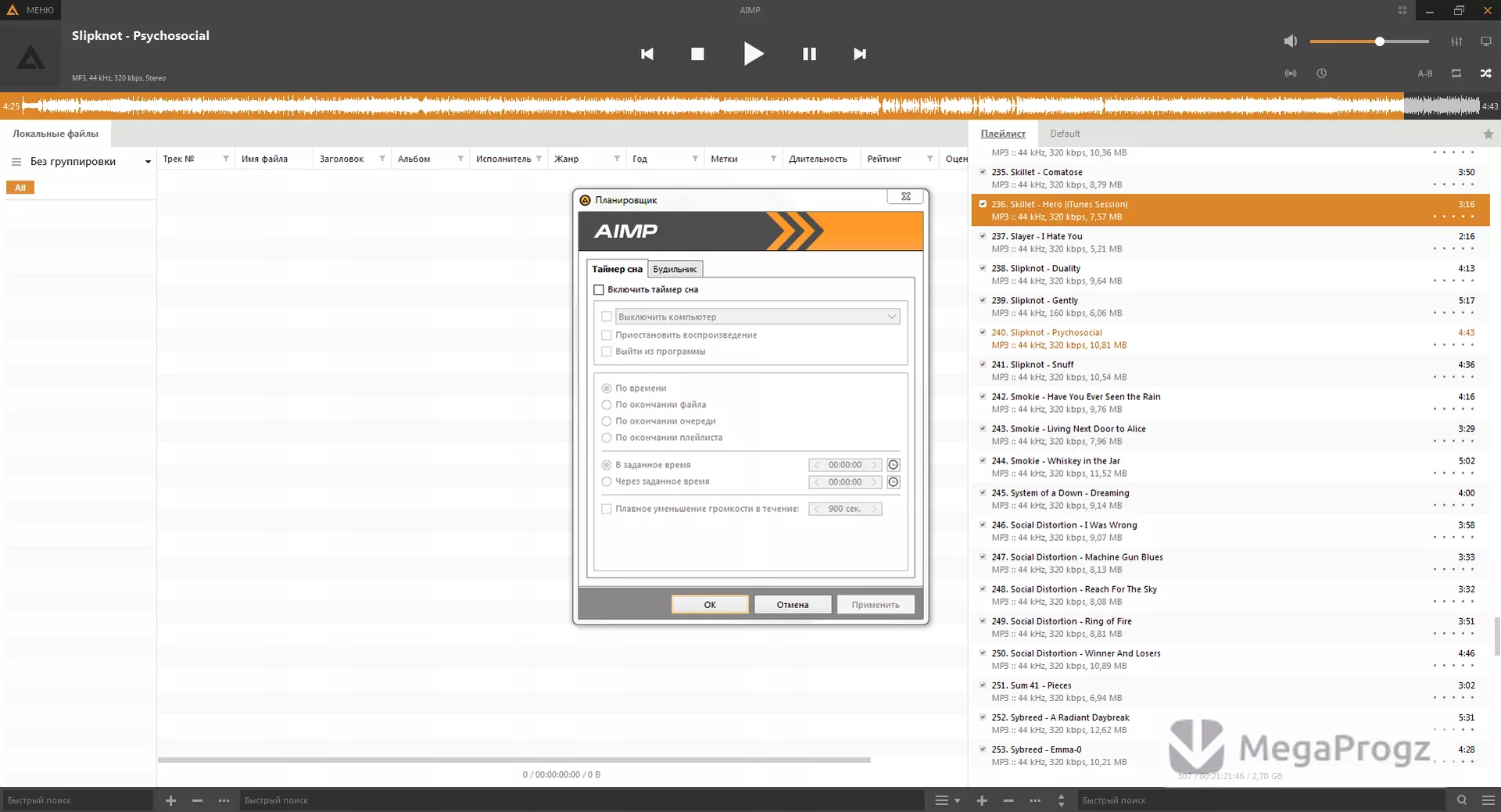1501x812 pixels.
Task: Select 'Через заданное время' radio button
Action: coord(606,481)
